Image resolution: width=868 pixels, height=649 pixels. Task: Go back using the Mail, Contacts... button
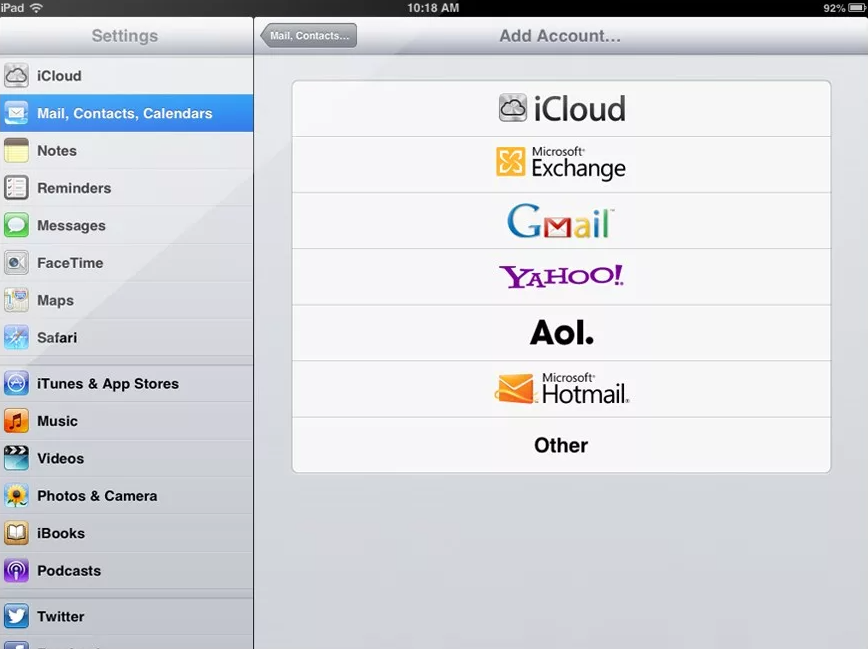[308, 35]
